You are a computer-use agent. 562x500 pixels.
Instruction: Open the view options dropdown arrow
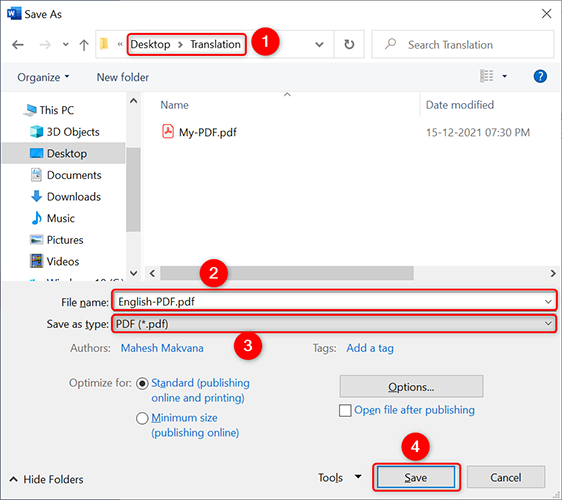505,76
